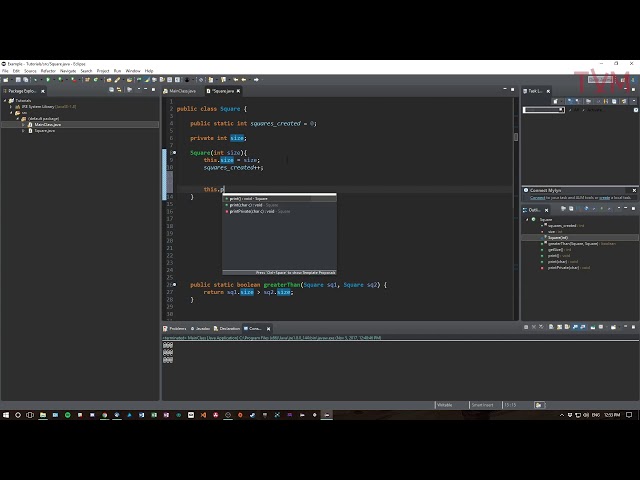The height and width of the screenshot is (480, 640).
Task: Collapse all in Package Explorer
Action: 111,89
